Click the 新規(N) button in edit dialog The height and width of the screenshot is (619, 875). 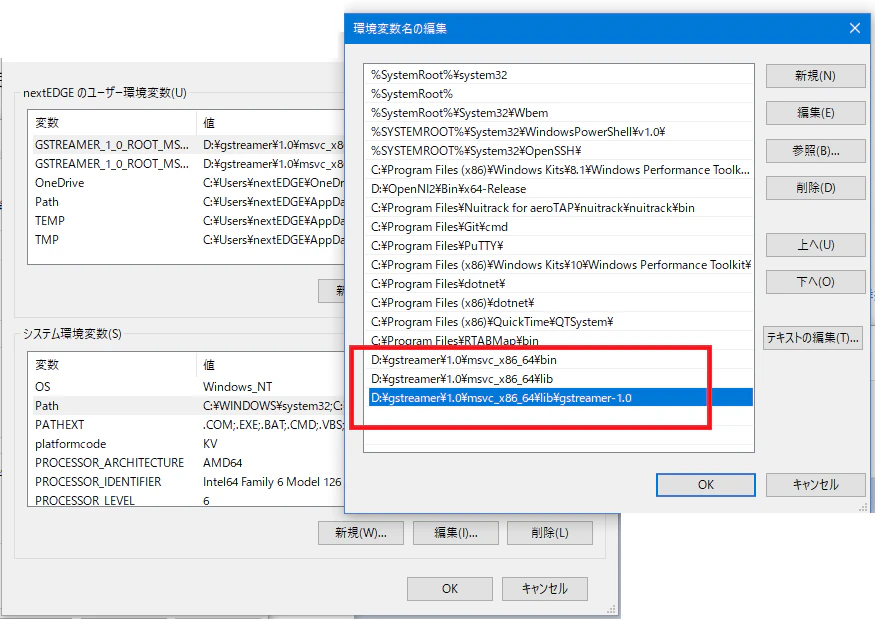click(x=815, y=76)
